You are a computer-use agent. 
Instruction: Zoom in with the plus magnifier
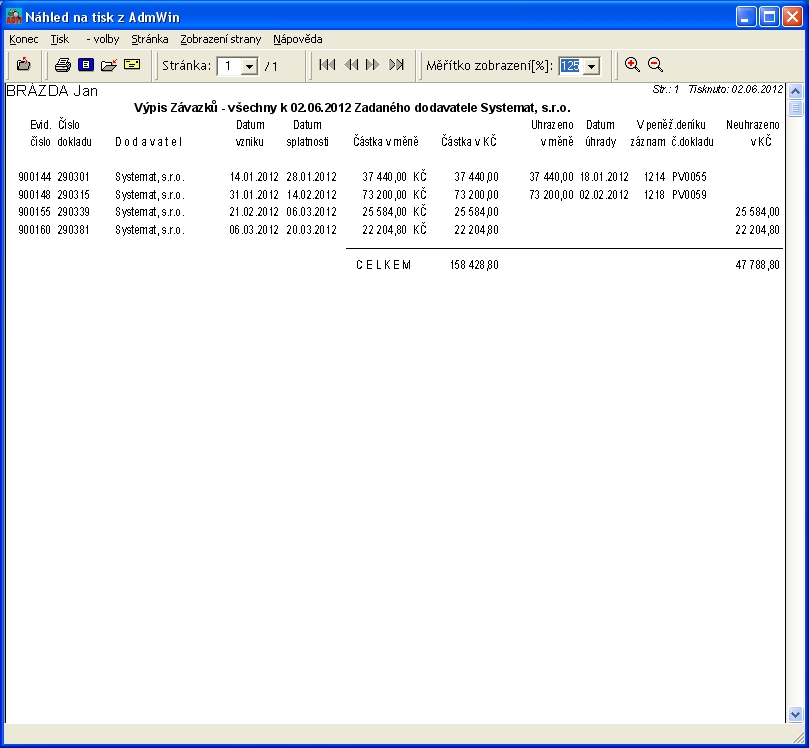click(x=632, y=65)
